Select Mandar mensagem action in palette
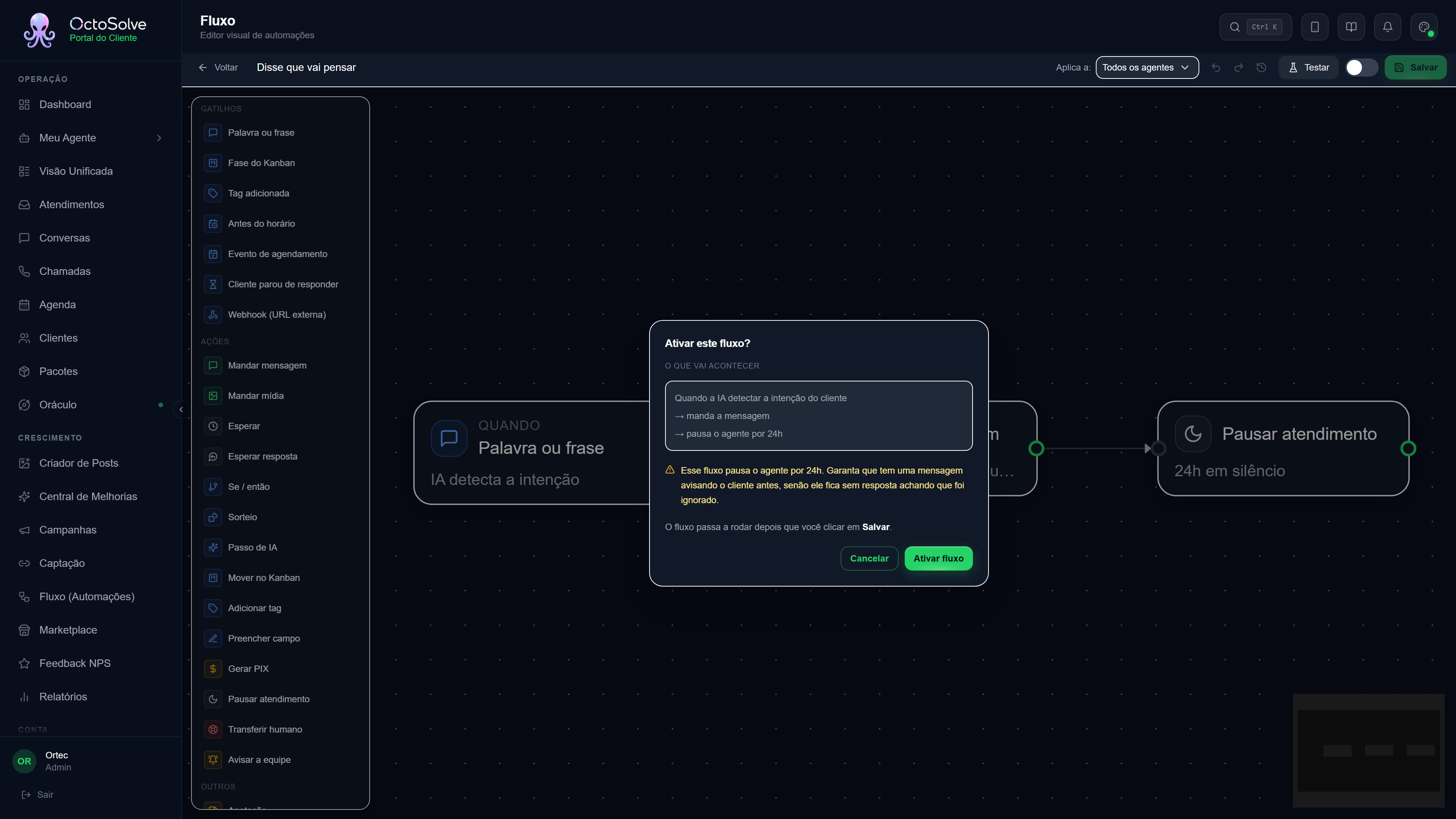 click(x=281, y=366)
